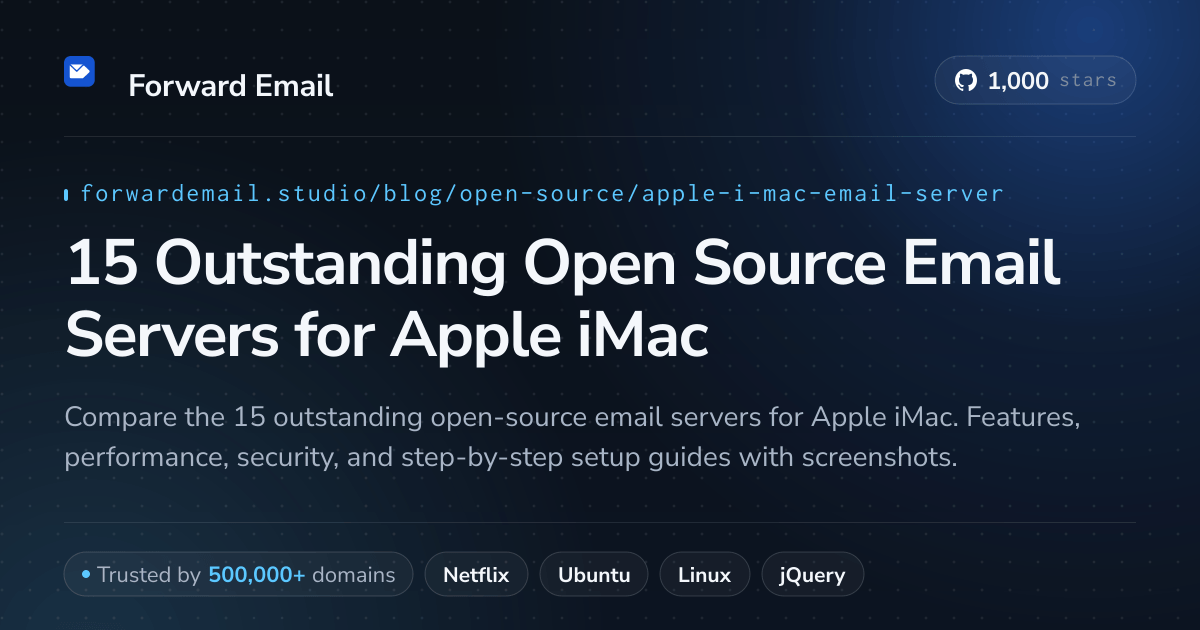Click the Forward Email brand name
Screen dimensions: 1200x630
(231, 86)
